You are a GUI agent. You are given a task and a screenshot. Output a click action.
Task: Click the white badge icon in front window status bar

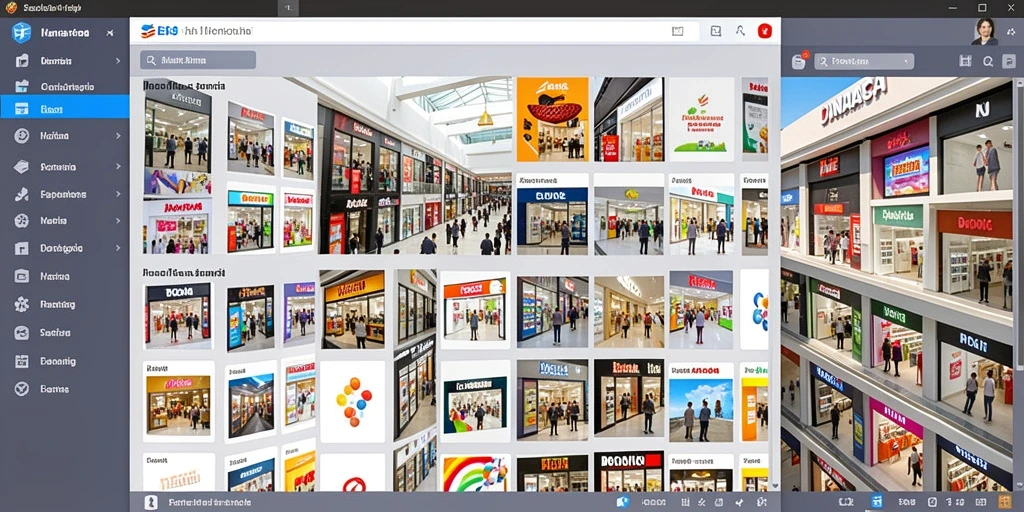152,502
